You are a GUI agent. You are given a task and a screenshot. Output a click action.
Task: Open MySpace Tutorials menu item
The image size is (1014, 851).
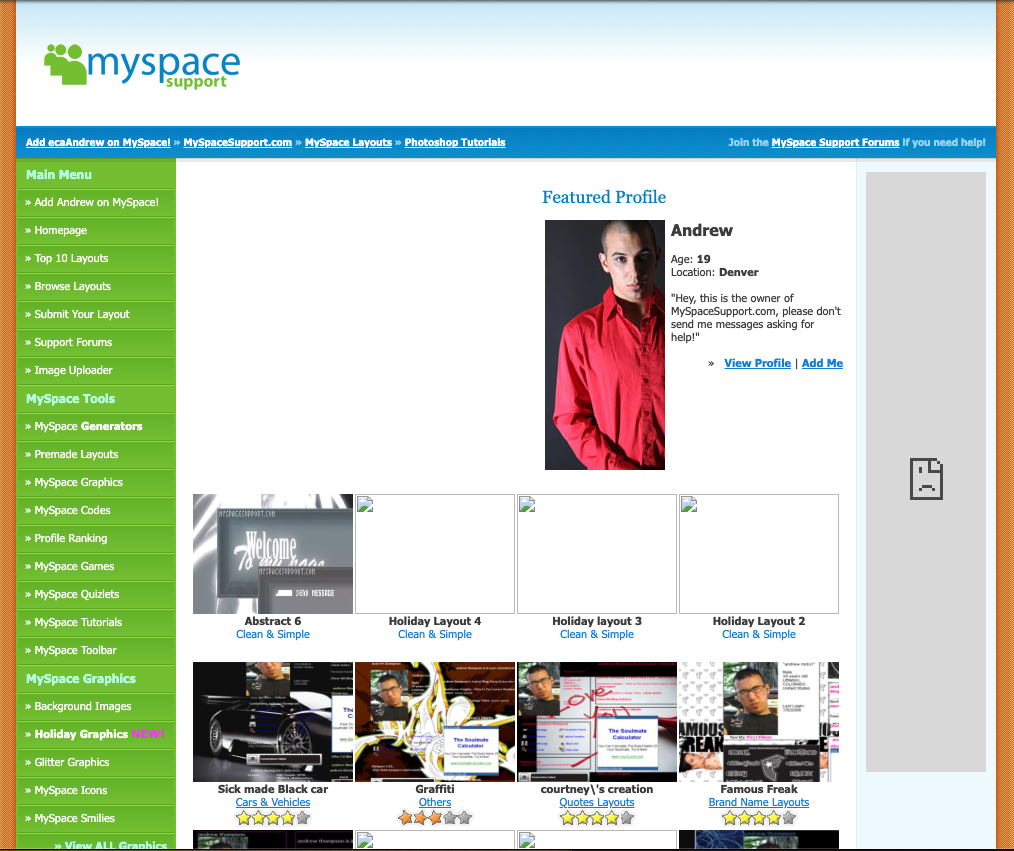pos(96,623)
